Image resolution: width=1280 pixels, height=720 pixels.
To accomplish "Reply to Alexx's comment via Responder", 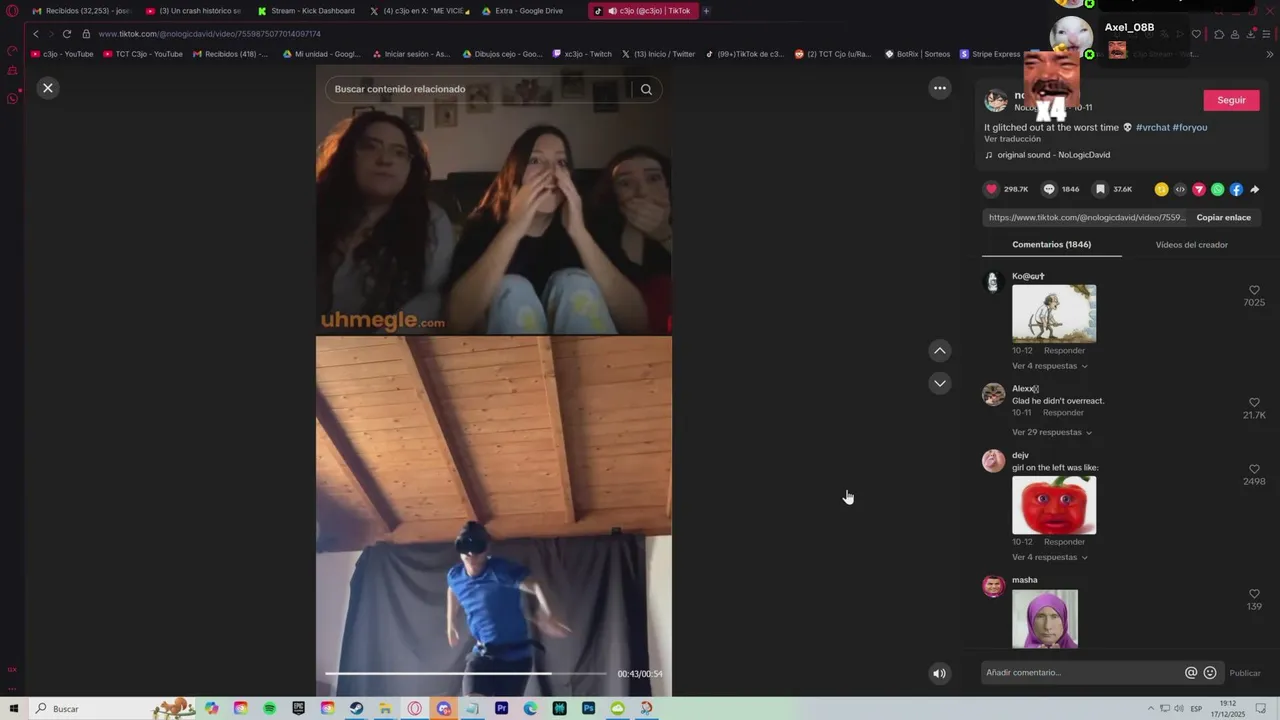I will tap(1063, 413).
